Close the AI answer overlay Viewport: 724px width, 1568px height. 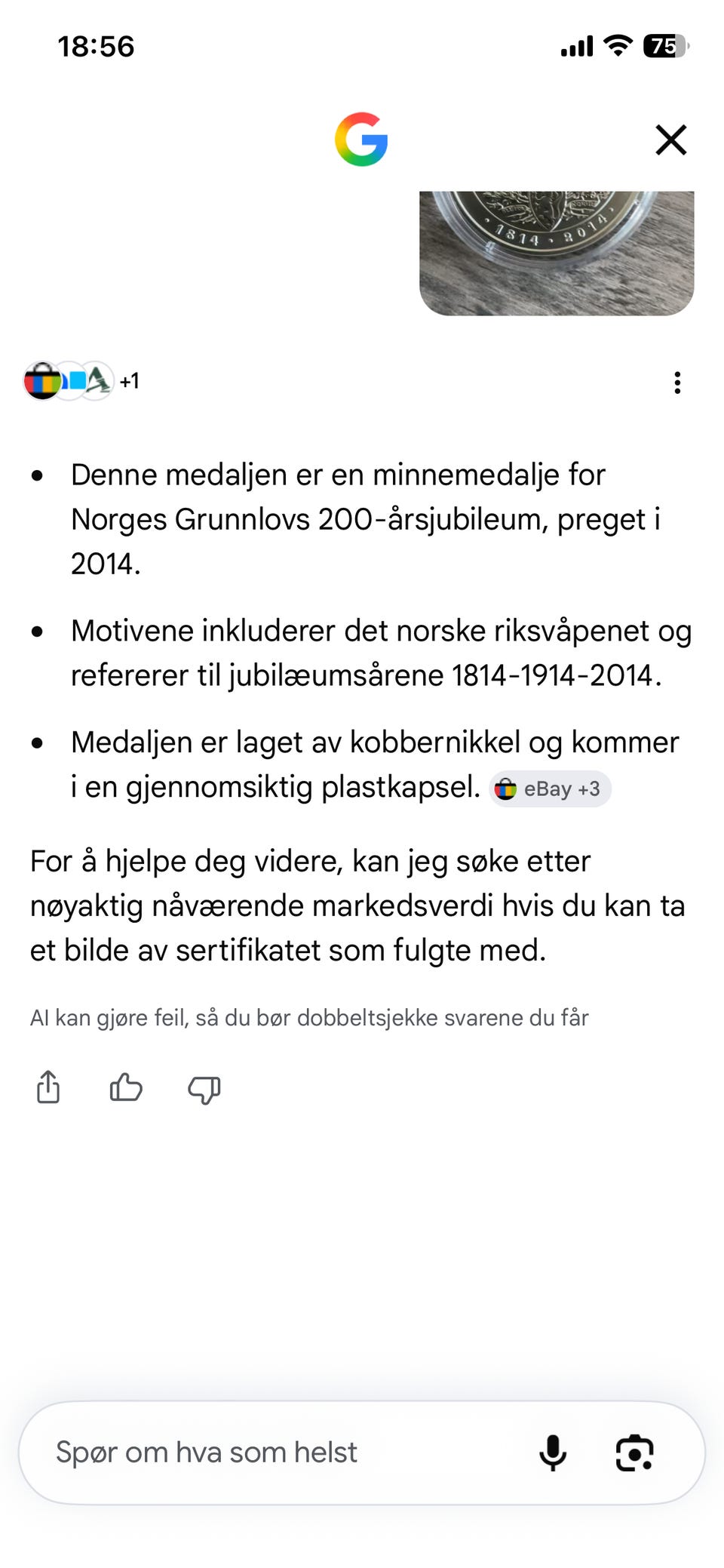tap(670, 140)
